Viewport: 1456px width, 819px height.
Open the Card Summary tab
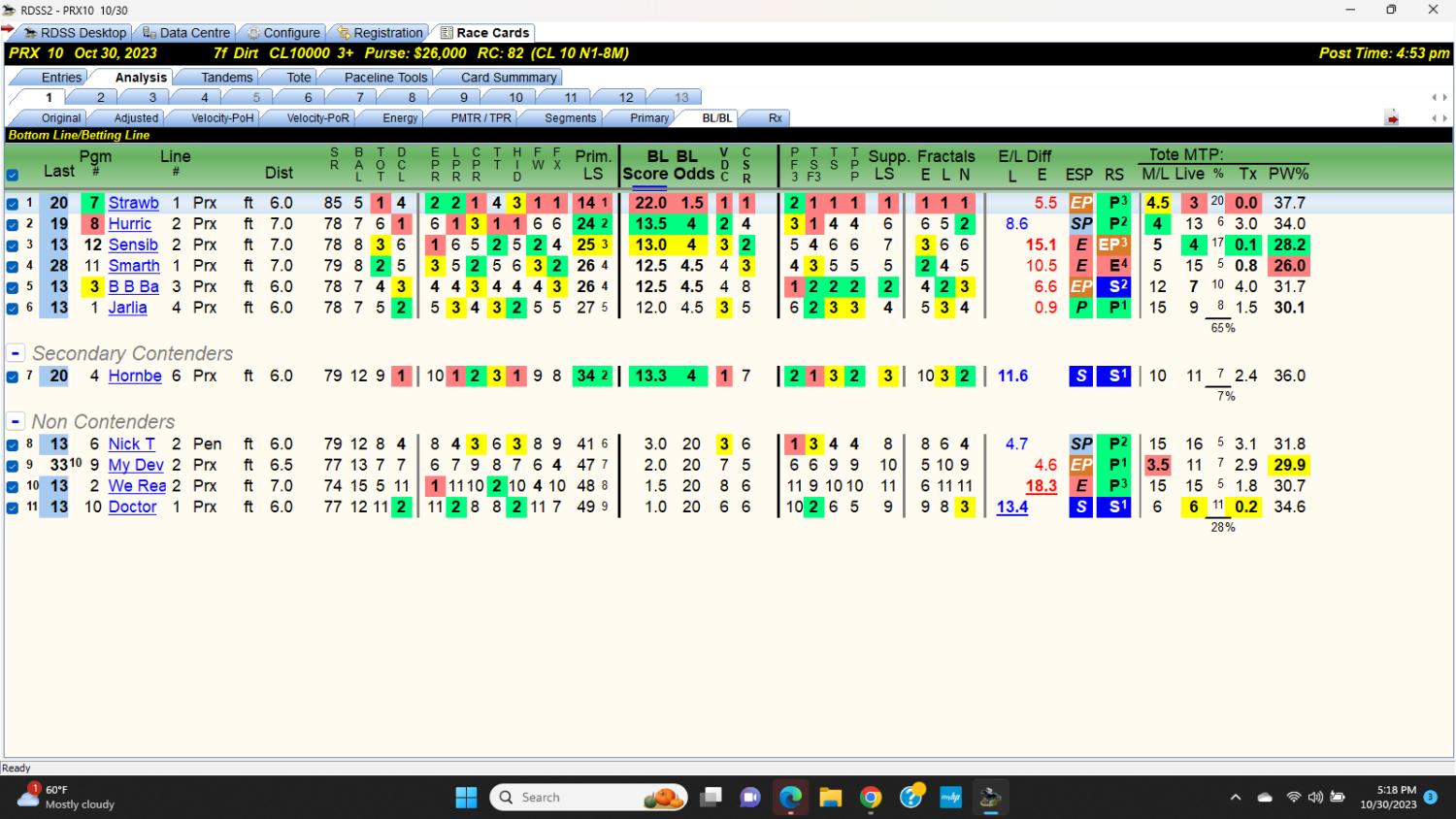509,78
